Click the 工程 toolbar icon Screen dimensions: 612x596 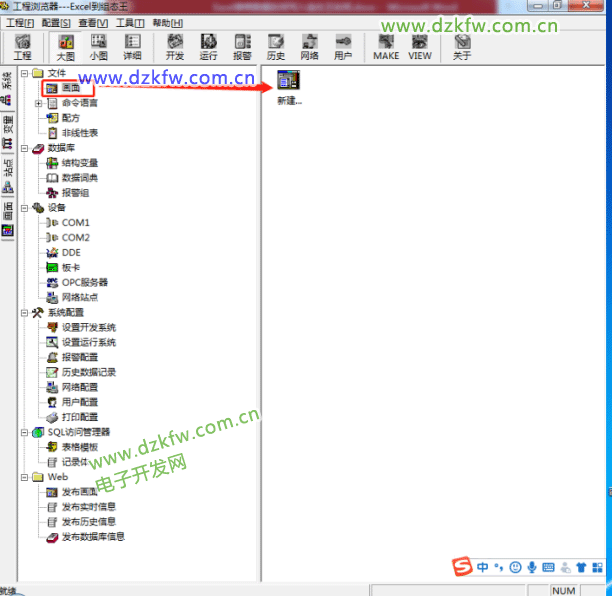coord(22,47)
